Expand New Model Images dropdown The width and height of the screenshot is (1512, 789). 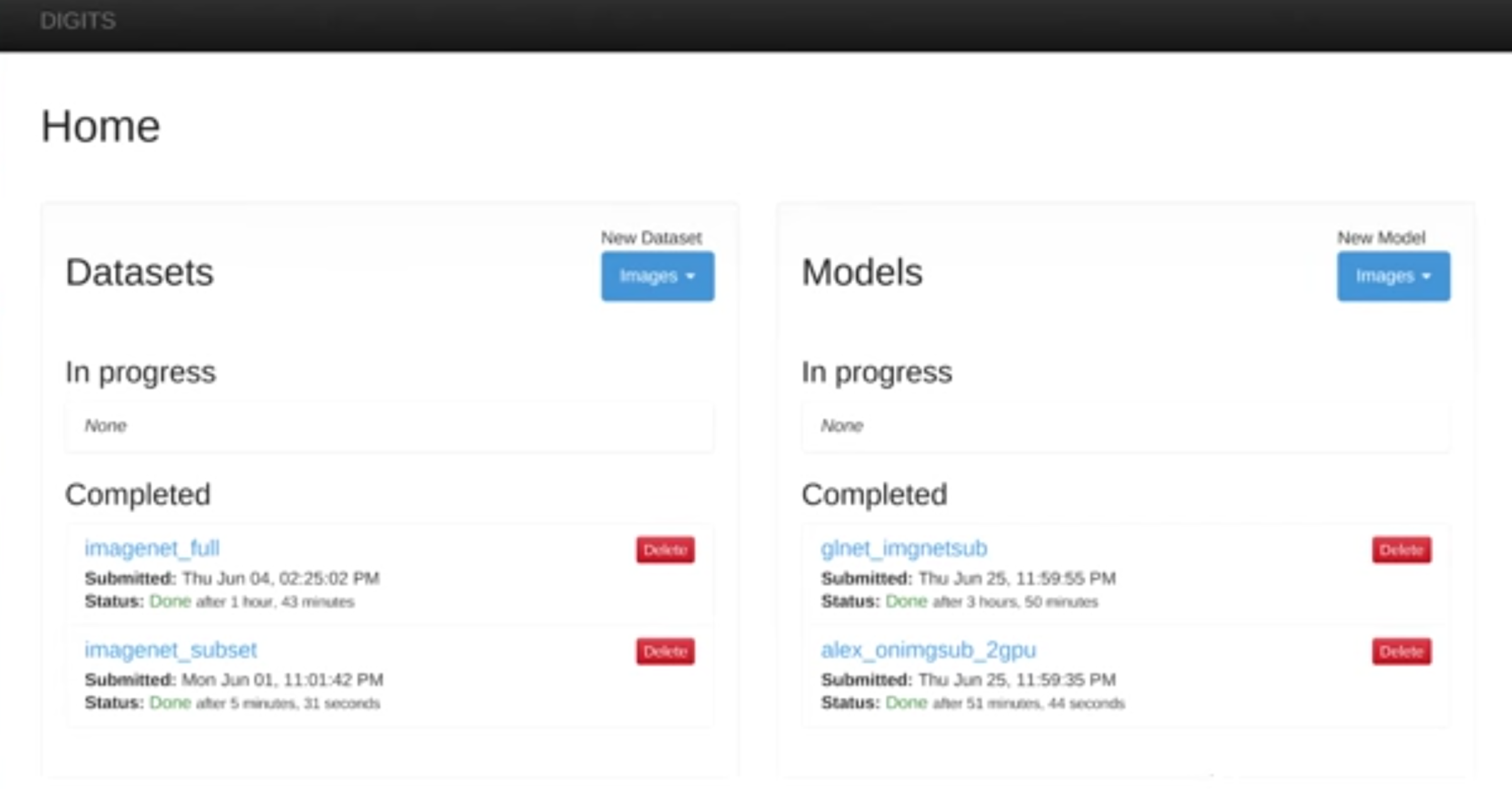pyautogui.click(x=1392, y=276)
